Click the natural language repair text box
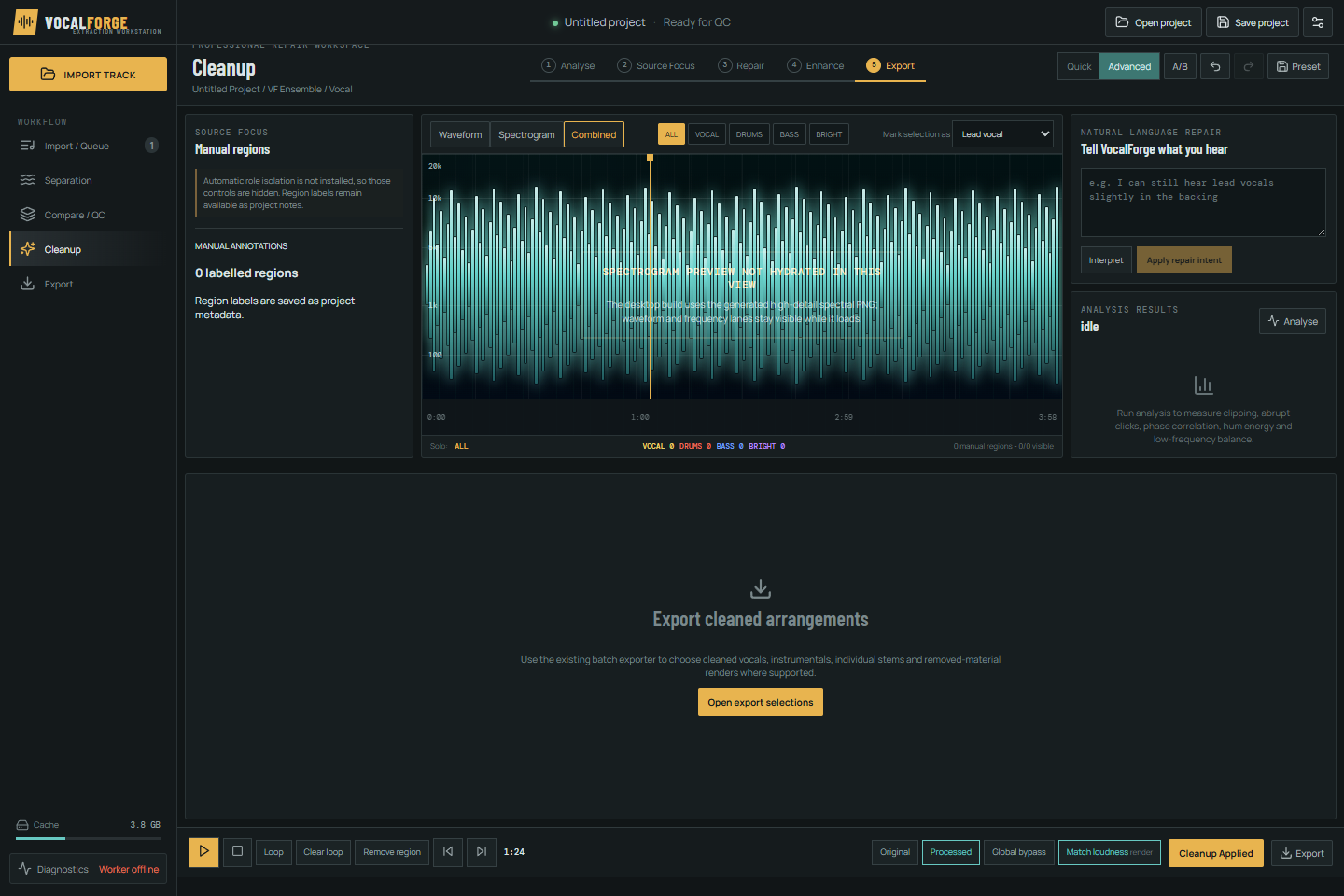The height and width of the screenshot is (896, 1344). point(1204,203)
